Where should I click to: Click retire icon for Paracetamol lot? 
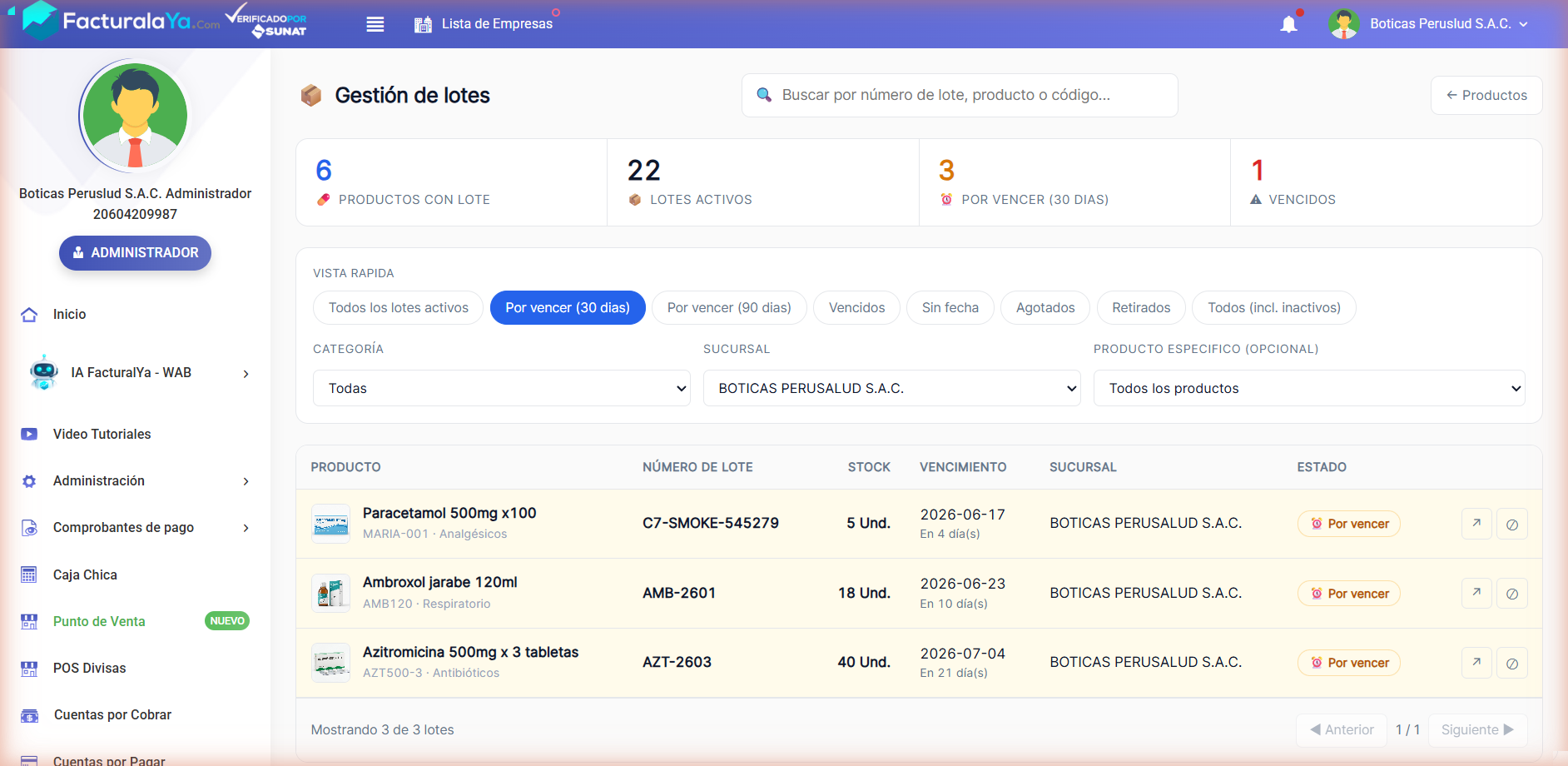tap(1512, 524)
